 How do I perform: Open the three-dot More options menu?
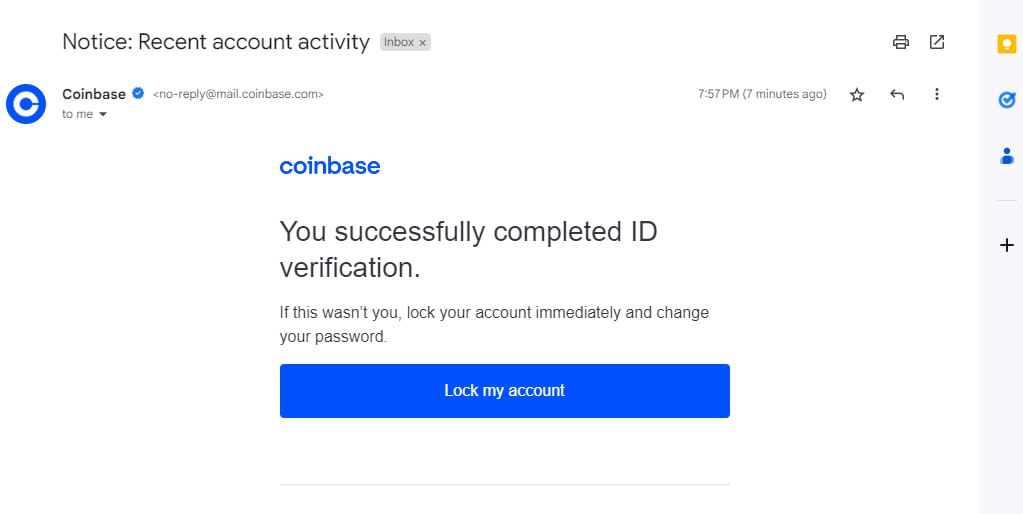pyautogui.click(x=937, y=94)
